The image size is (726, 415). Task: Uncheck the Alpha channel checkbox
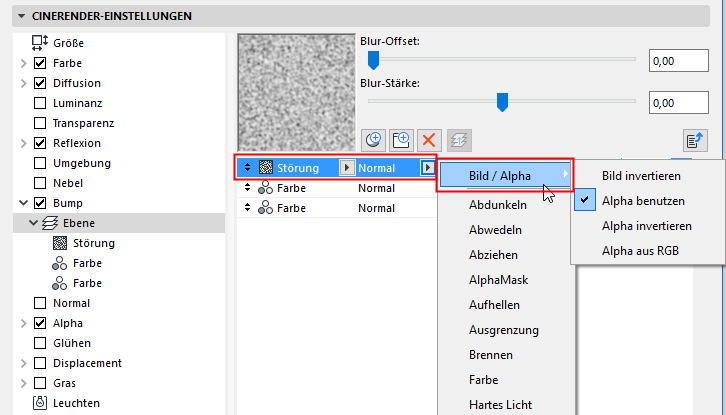[x=40, y=323]
